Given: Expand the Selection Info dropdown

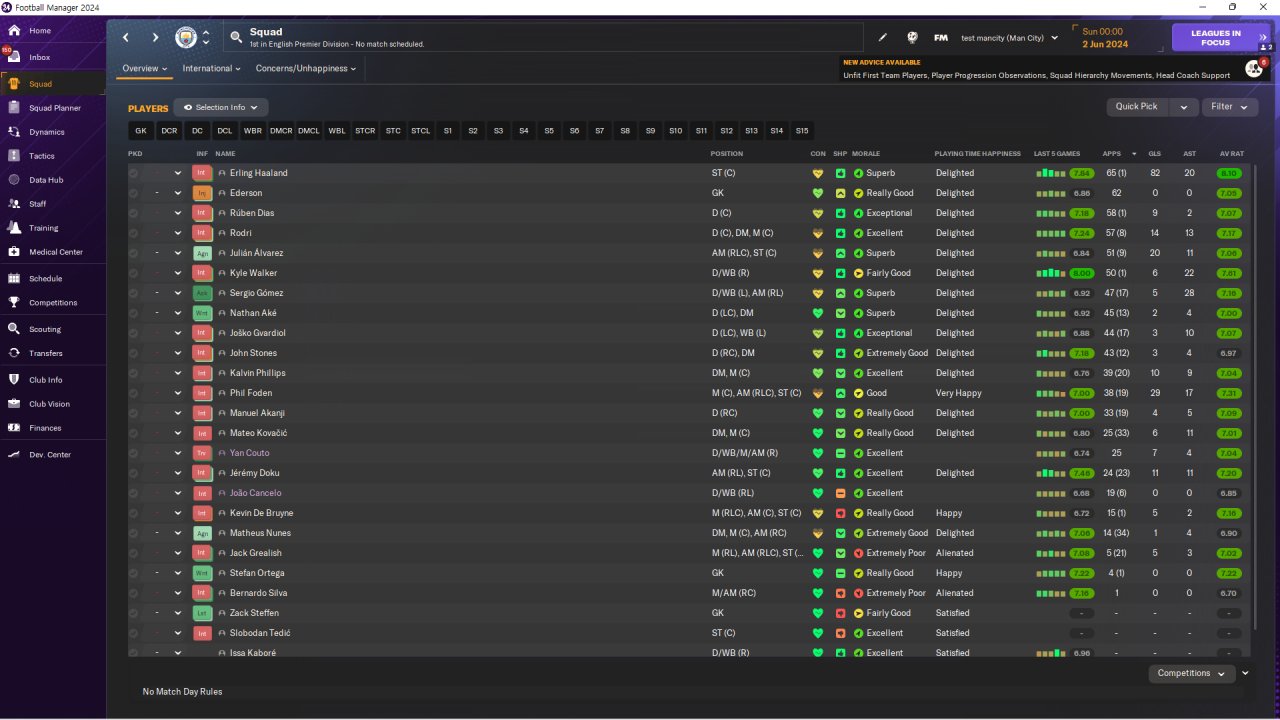Looking at the screenshot, I should pyautogui.click(x=221, y=107).
